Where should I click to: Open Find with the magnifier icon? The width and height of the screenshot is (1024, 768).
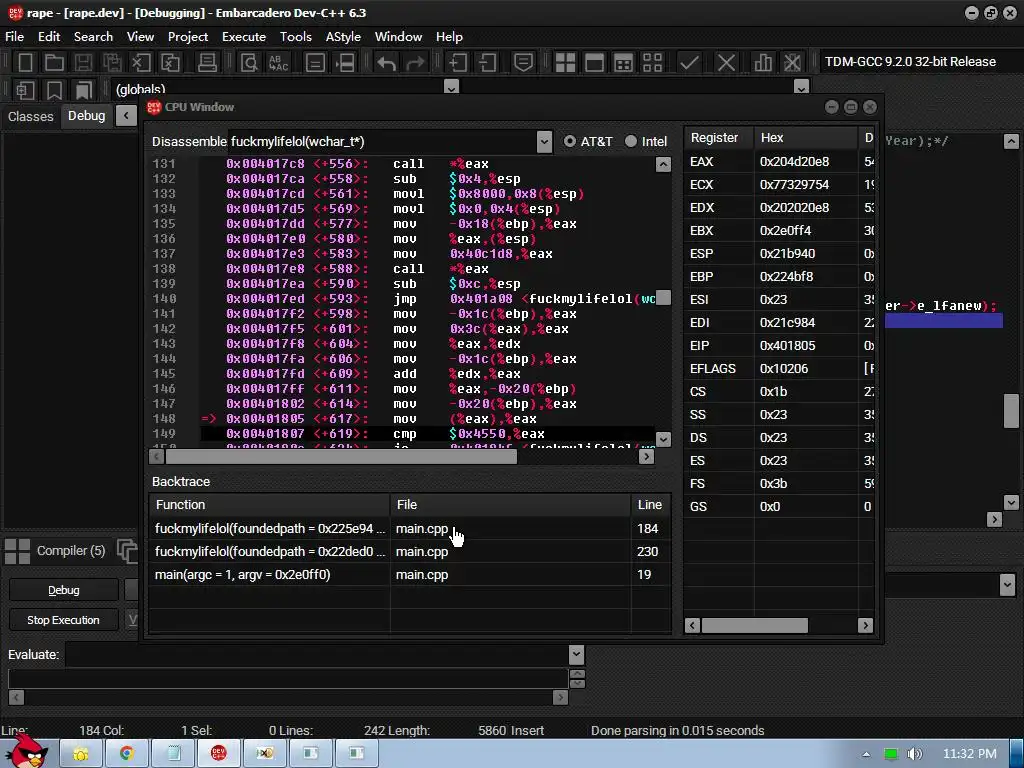pos(249,62)
